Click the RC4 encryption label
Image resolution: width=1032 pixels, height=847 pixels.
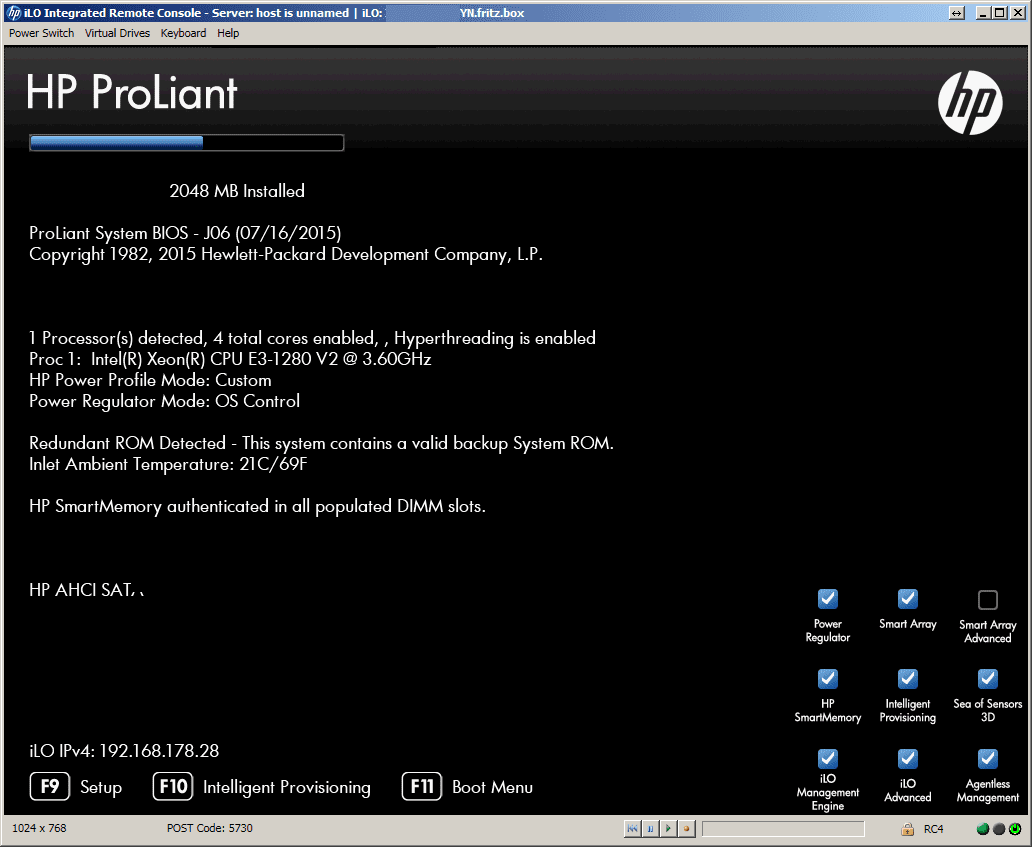[x=933, y=829]
